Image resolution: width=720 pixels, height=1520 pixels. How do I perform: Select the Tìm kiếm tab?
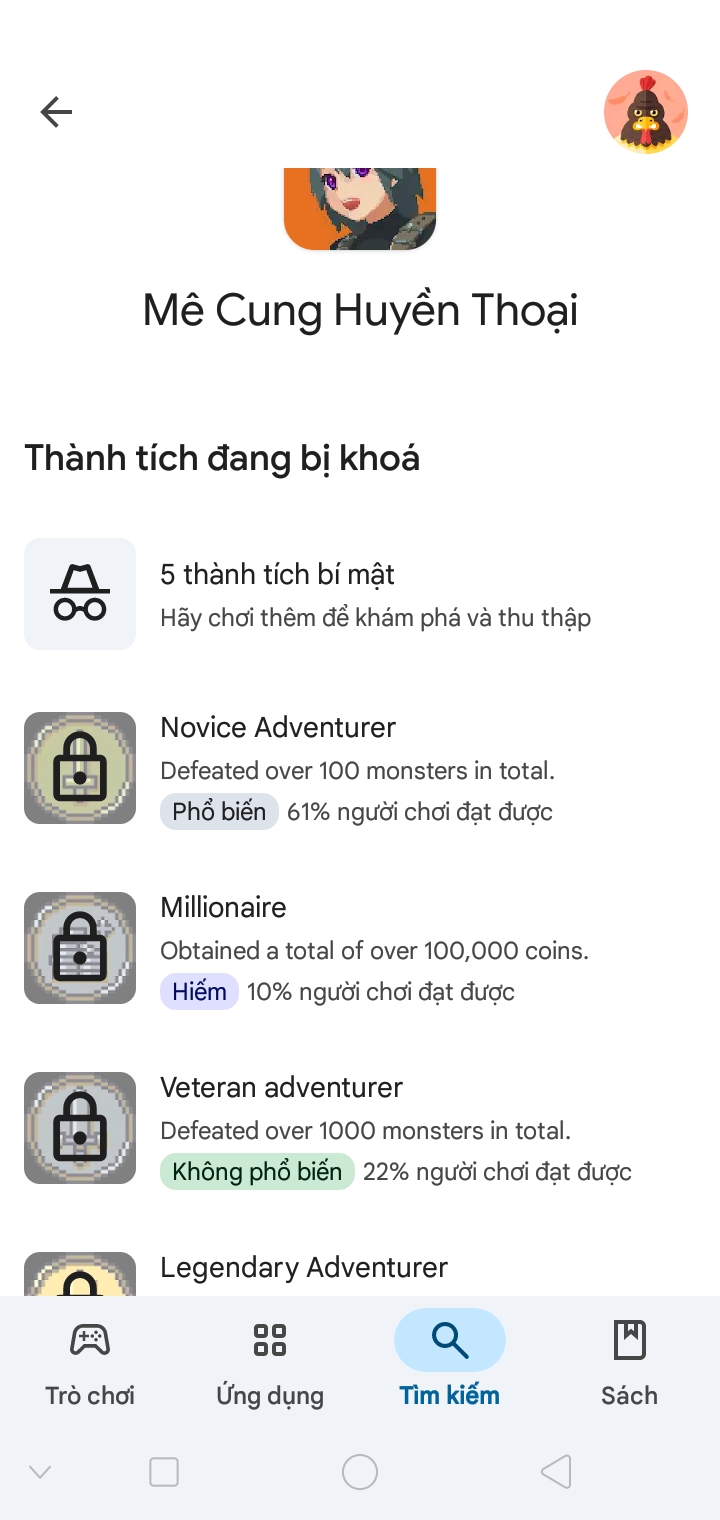pyautogui.click(x=450, y=1358)
